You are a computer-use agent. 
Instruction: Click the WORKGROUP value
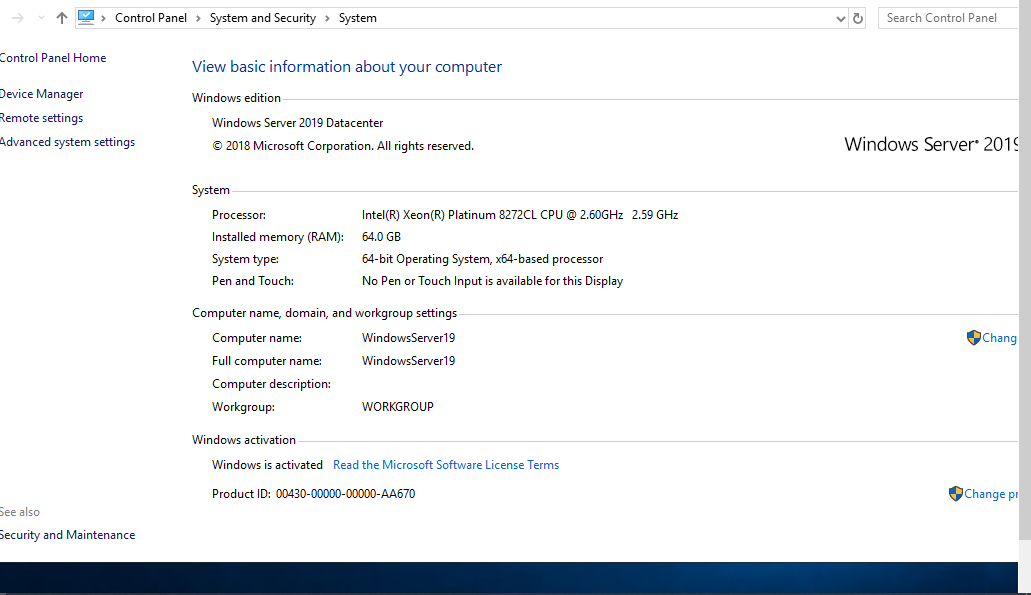click(x=398, y=407)
